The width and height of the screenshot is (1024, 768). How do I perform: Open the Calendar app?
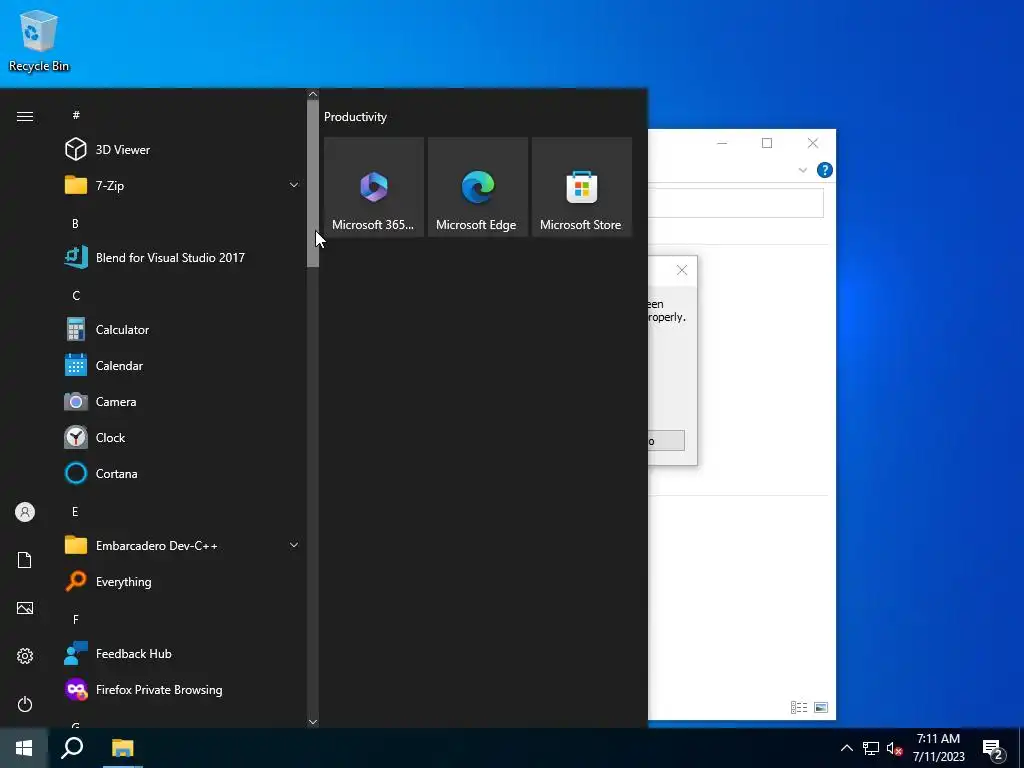183,366
